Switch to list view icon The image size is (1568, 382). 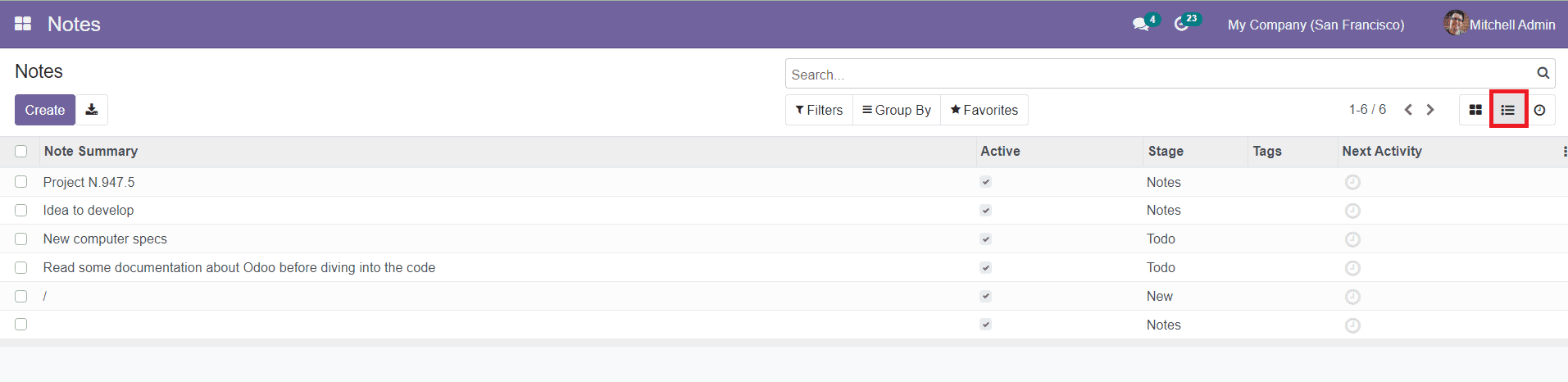point(1508,110)
